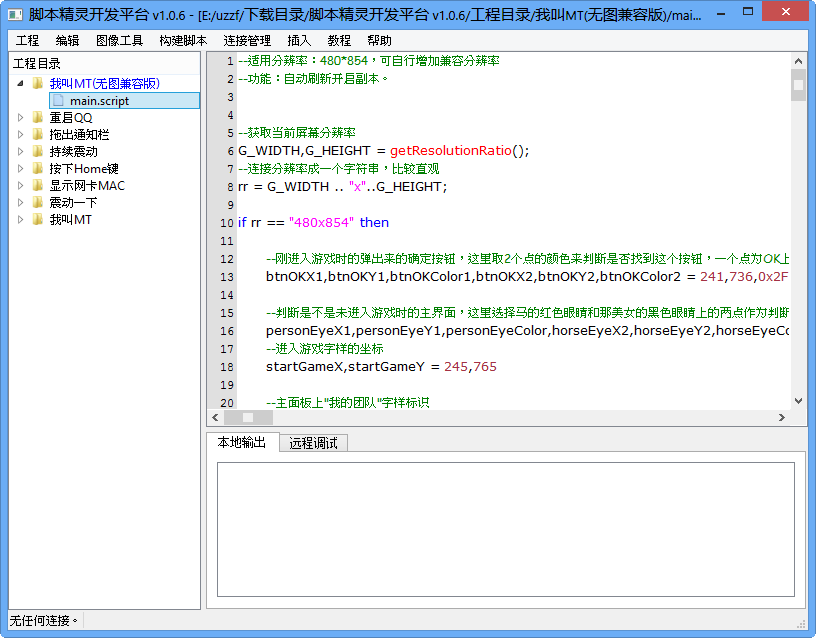Click the folder icon of 我叫MT
The image size is (816, 638).
pyautogui.click(x=37, y=220)
